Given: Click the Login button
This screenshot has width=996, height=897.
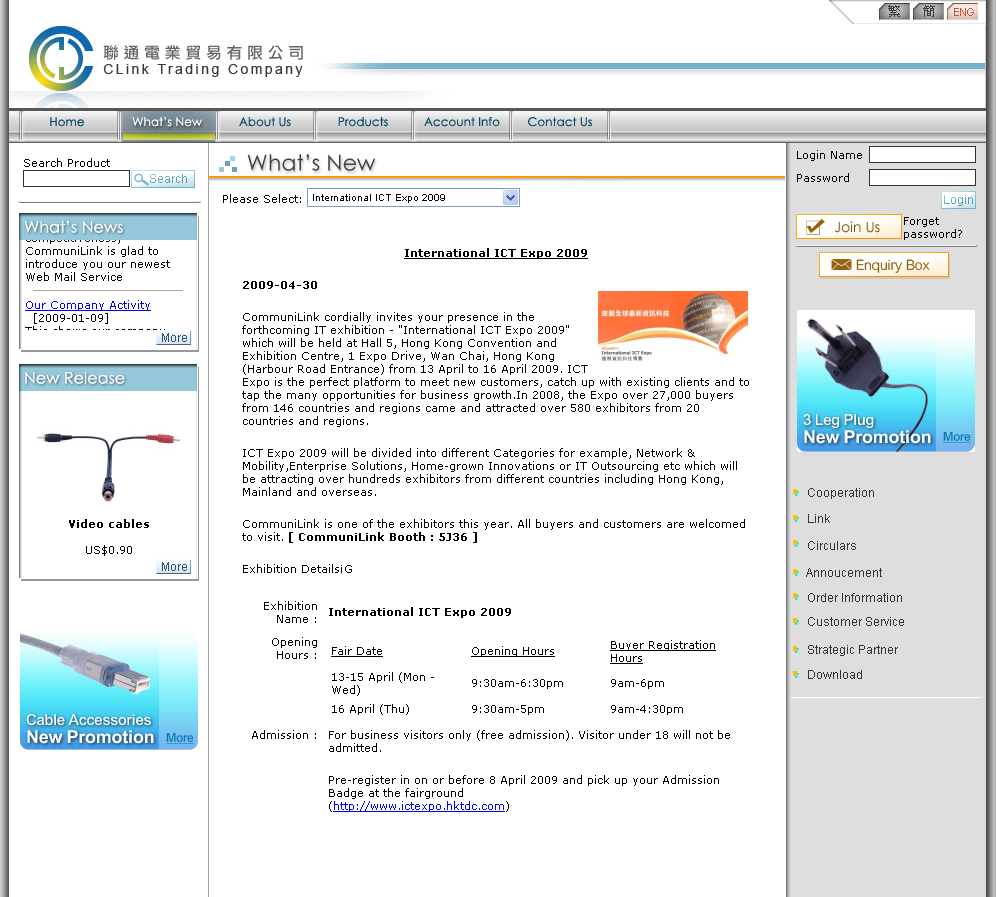Looking at the screenshot, I should coord(958,200).
